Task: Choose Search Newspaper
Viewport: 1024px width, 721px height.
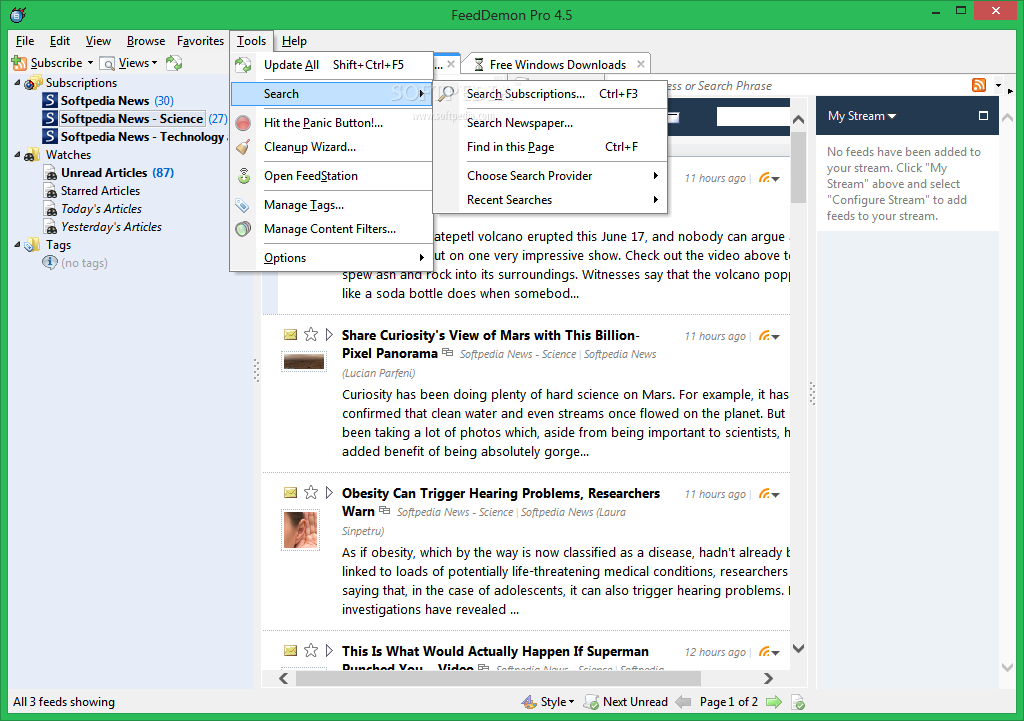Action: click(550, 123)
